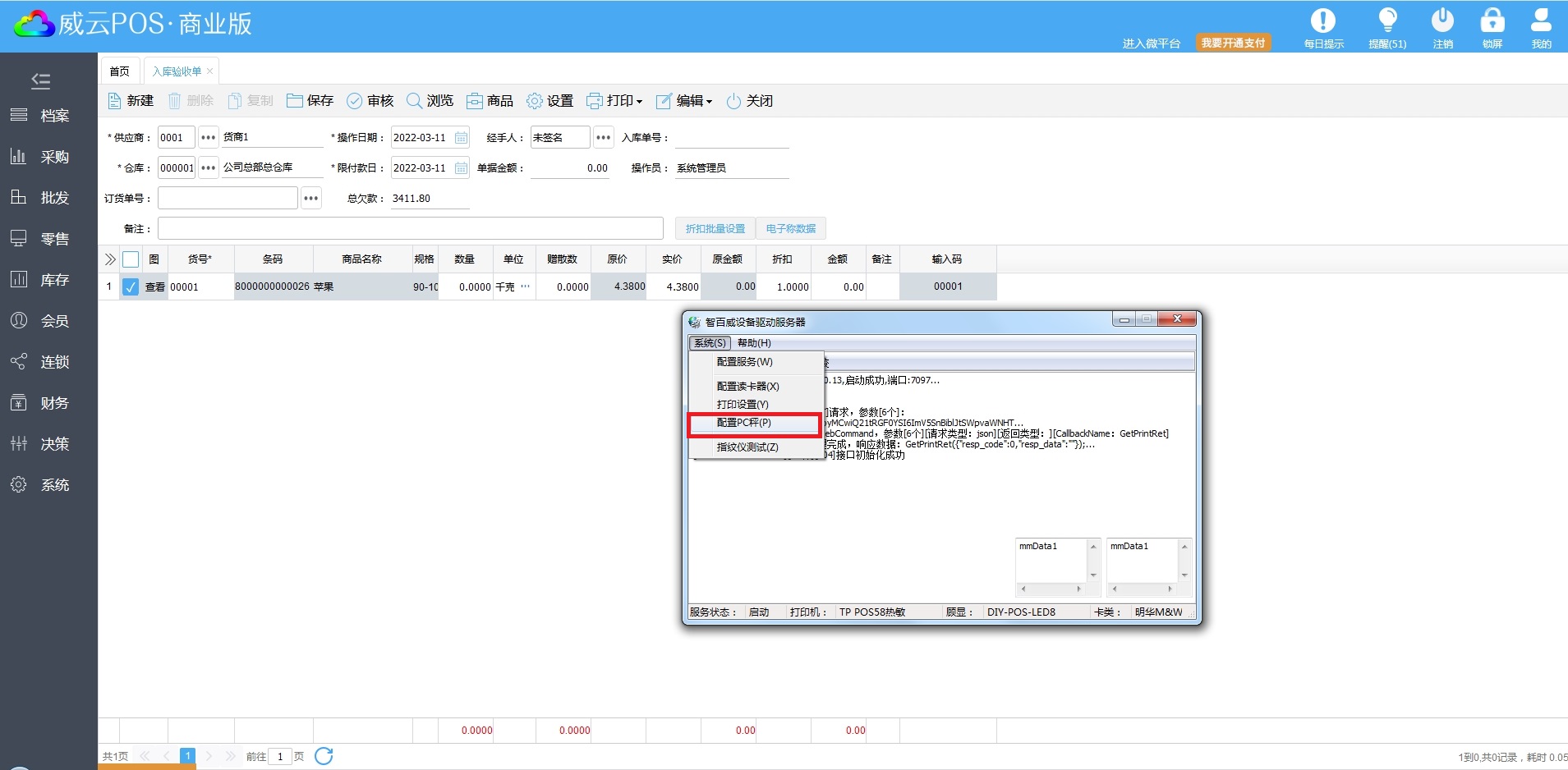Image resolution: width=1568 pixels, height=770 pixels.
Task: Refresh the table using pagination refresh icon
Action: [324, 756]
